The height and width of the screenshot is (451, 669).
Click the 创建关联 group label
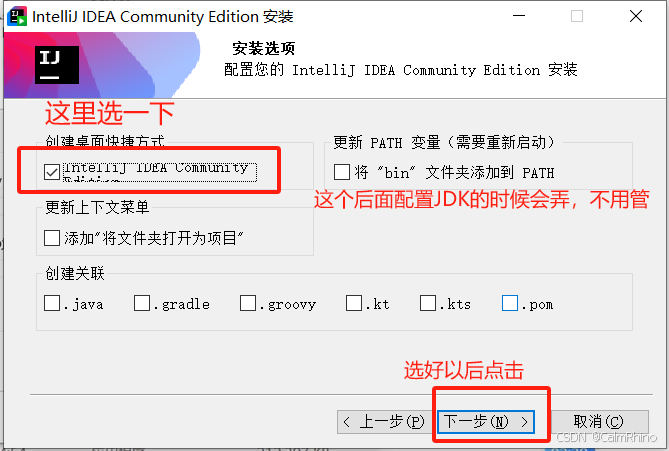(x=75, y=274)
